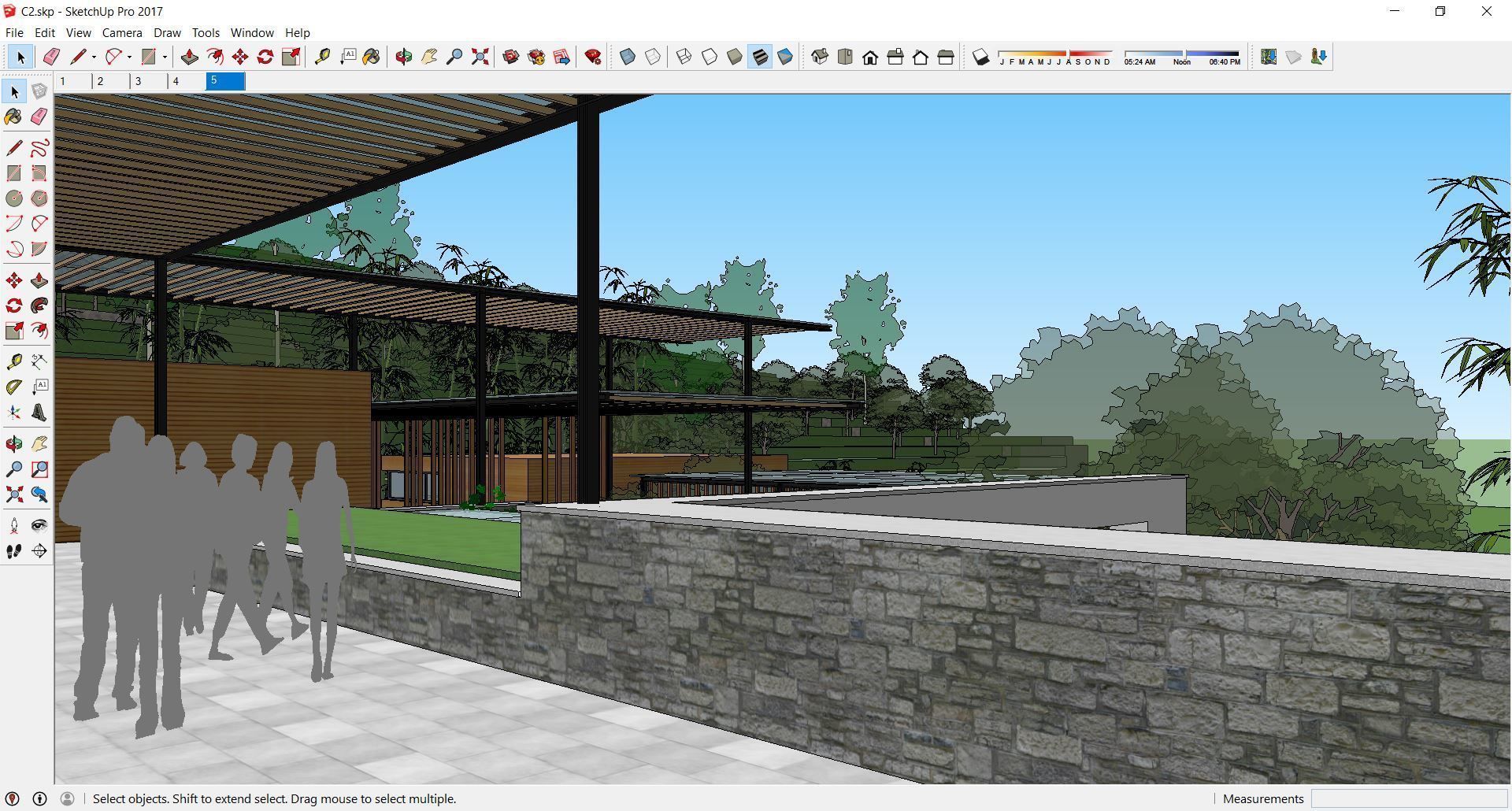The width and height of the screenshot is (1512, 811).
Task: Select the Position Camera tool
Action: coord(14,526)
